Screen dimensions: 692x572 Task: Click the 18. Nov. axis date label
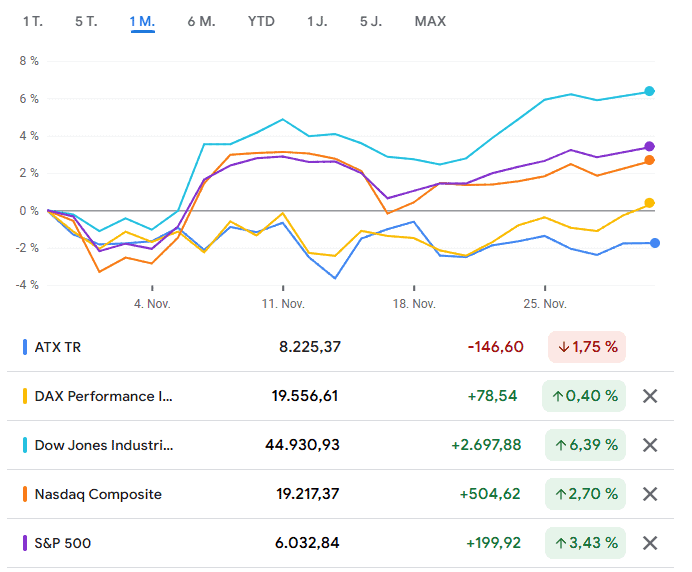414,304
